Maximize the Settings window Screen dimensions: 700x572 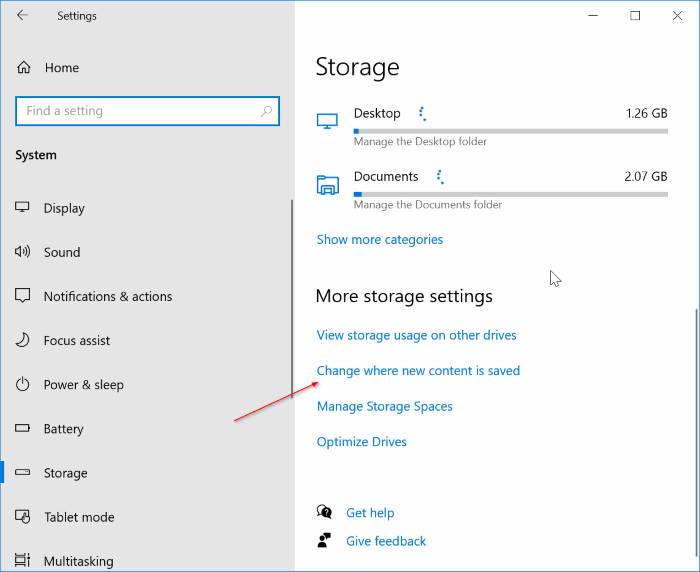click(x=635, y=16)
